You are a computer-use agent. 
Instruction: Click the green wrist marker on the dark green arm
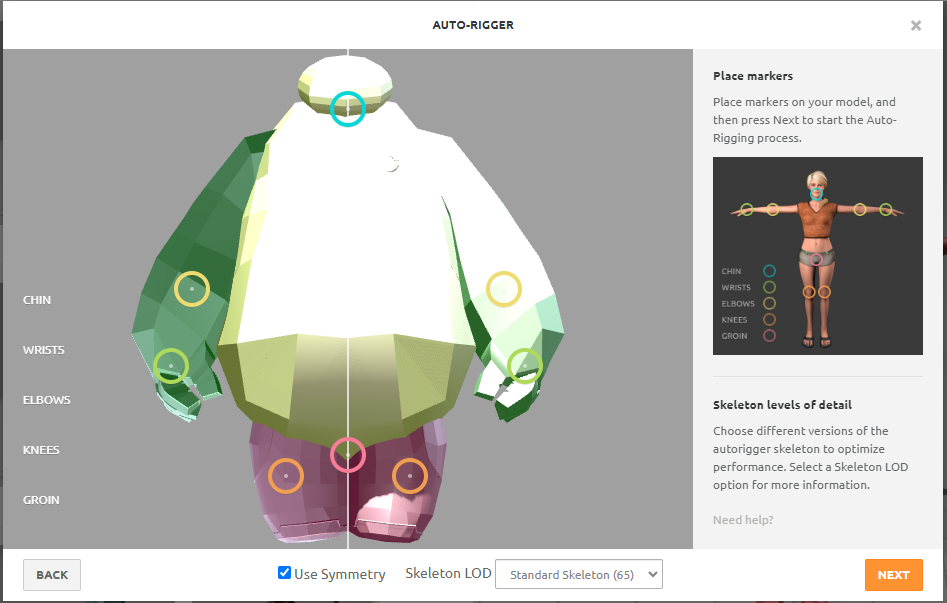(x=171, y=366)
